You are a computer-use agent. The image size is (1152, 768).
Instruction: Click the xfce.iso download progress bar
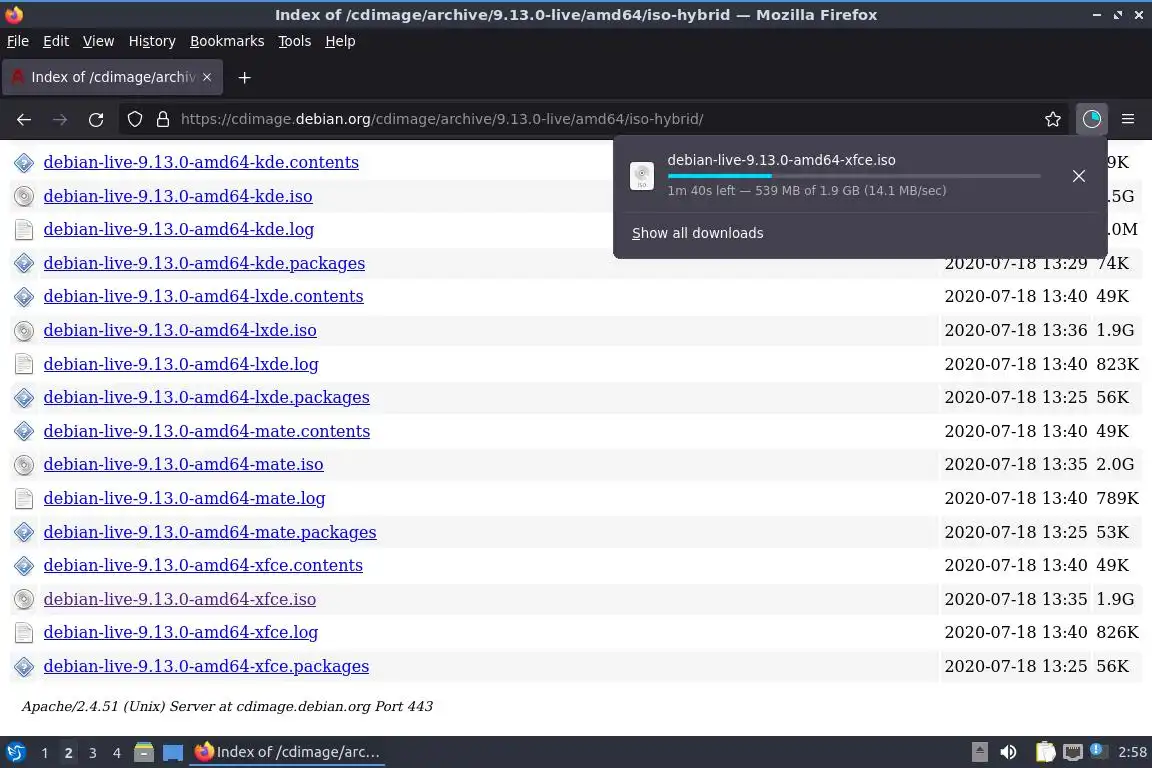coord(854,176)
